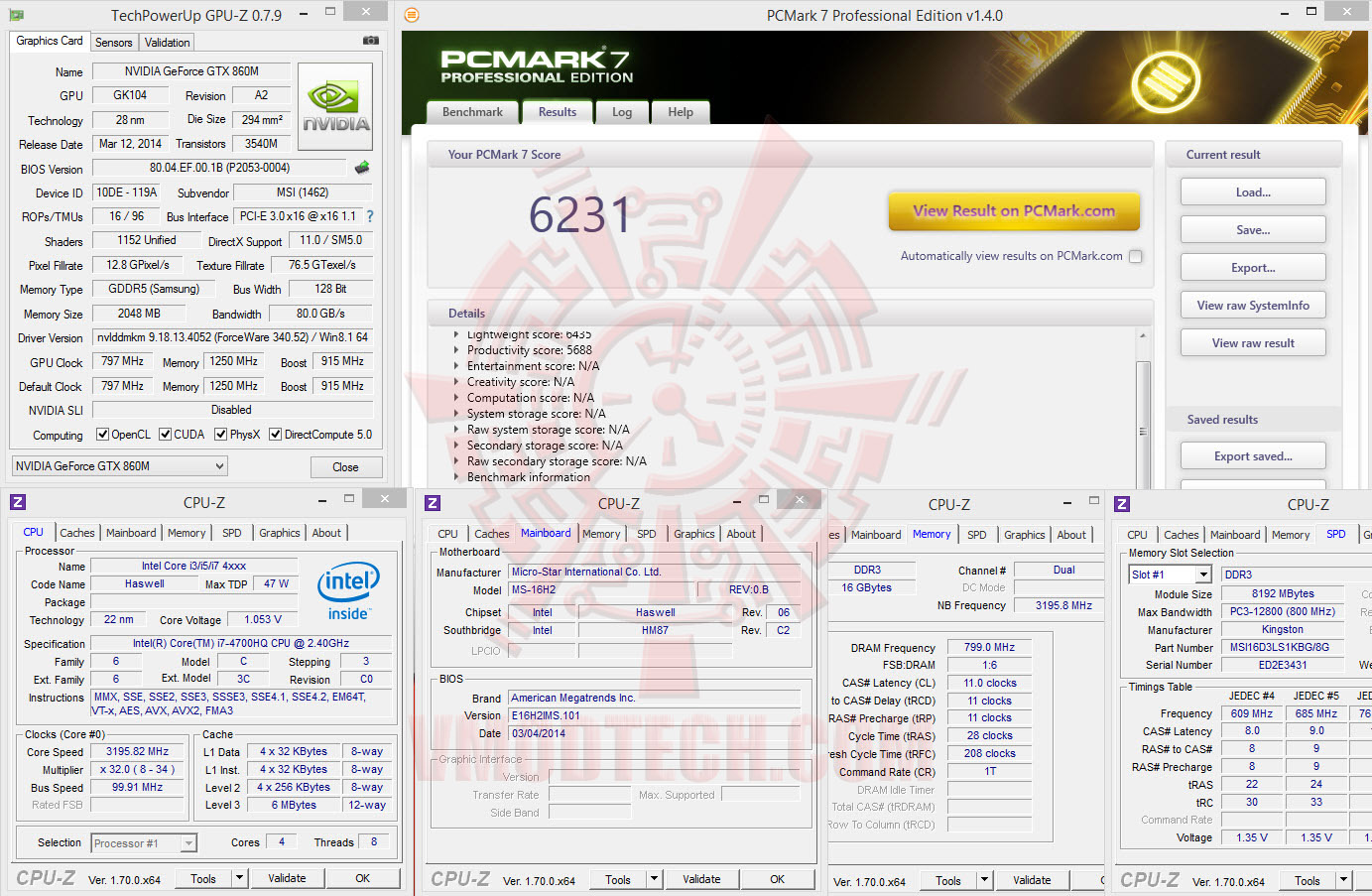Image resolution: width=1372 pixels, height=896 pixels.
Task: Open the Log tab in PCMark 7
Action: point(622,112)
